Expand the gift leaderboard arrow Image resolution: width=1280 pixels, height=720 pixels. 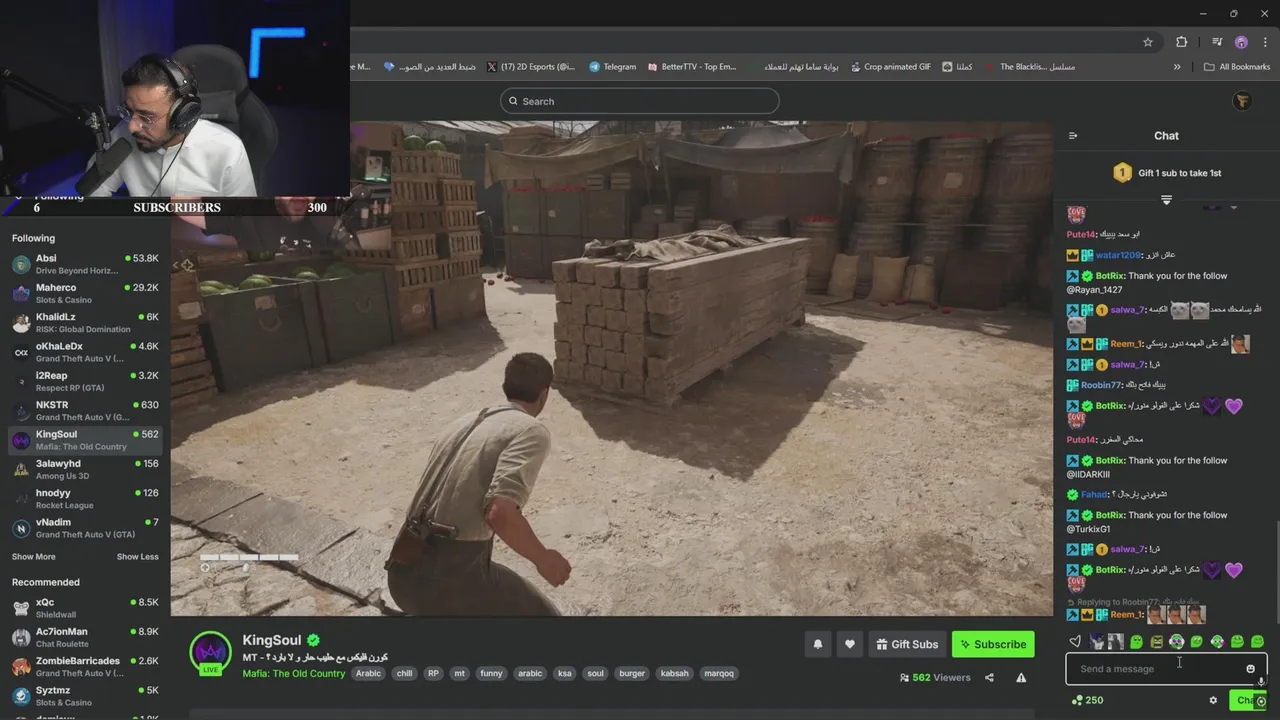point(1166,200)
